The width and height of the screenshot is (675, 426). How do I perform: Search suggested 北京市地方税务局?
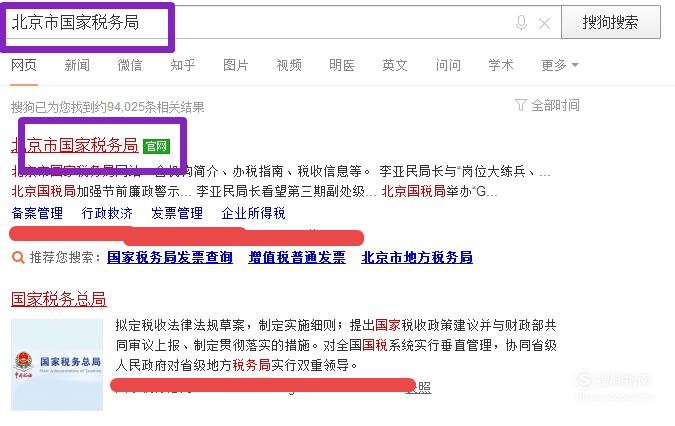pos(417,257)
